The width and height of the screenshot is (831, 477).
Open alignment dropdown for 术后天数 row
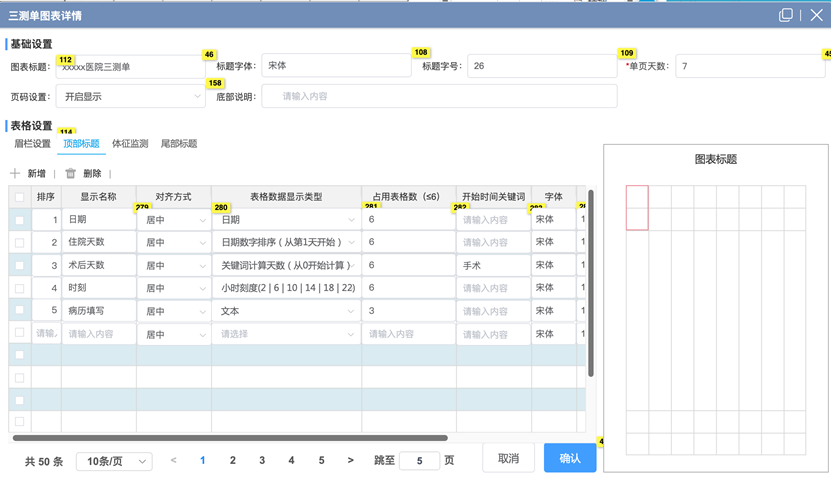tap(174, 266)
